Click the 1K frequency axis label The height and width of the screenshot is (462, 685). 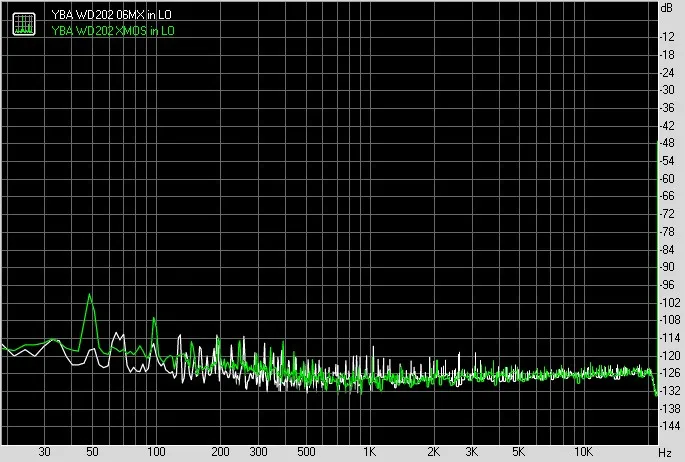(370, 452)
